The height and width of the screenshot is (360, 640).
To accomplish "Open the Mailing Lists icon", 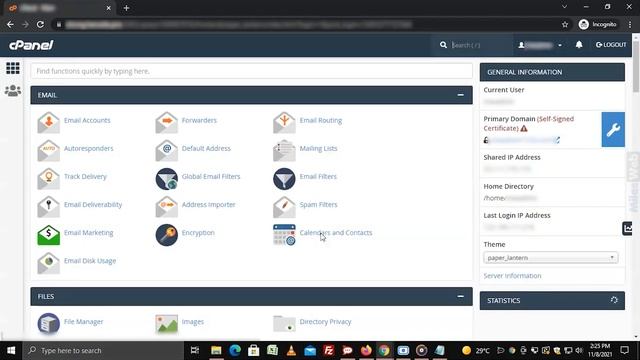I will click(x=284, y=150).
